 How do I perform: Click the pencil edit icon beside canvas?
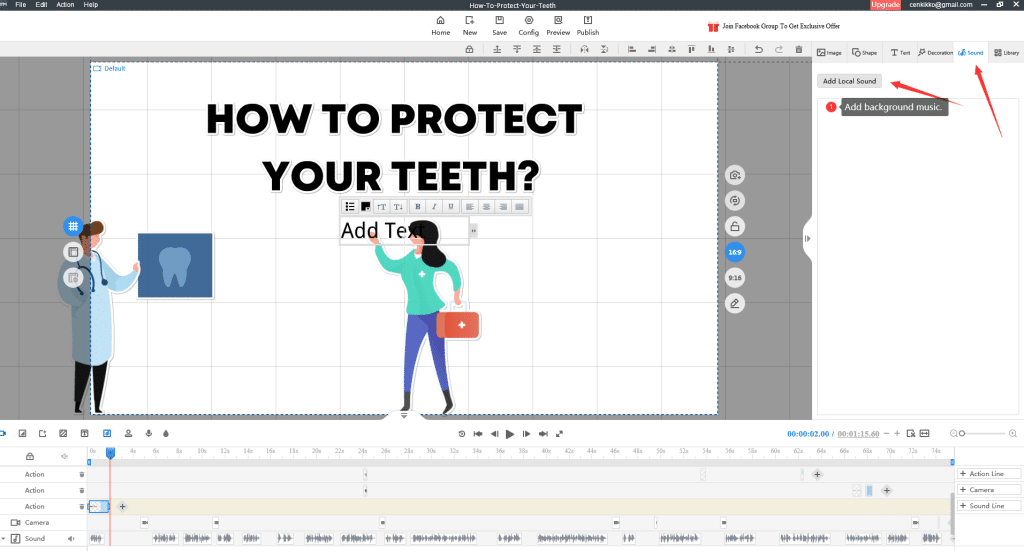point(735,302)
